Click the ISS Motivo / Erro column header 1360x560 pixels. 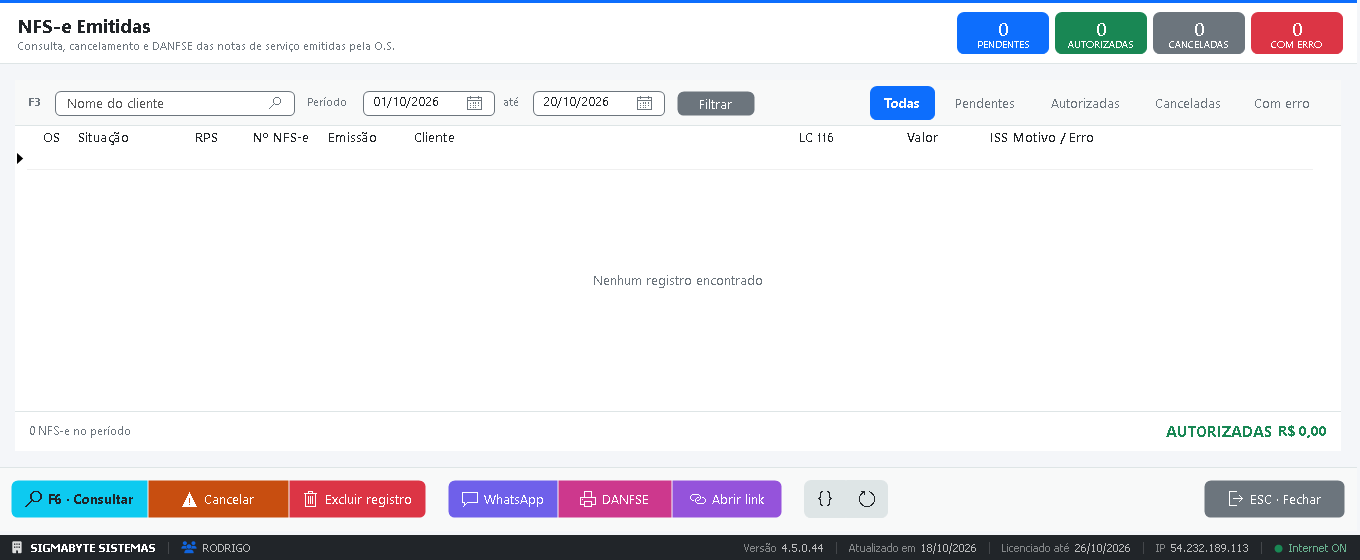[1042, 138]
